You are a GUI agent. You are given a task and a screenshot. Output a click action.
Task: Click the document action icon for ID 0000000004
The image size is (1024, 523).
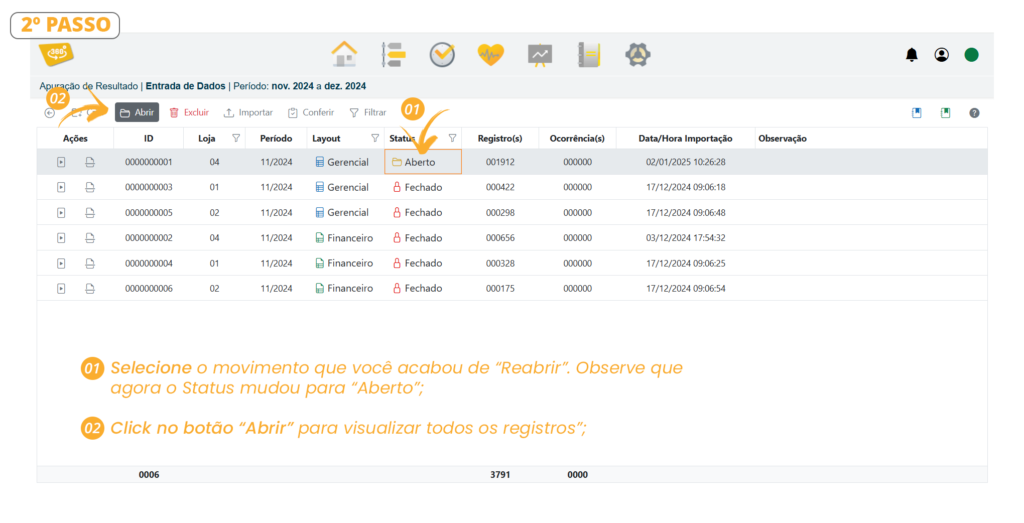click(90, 264)
